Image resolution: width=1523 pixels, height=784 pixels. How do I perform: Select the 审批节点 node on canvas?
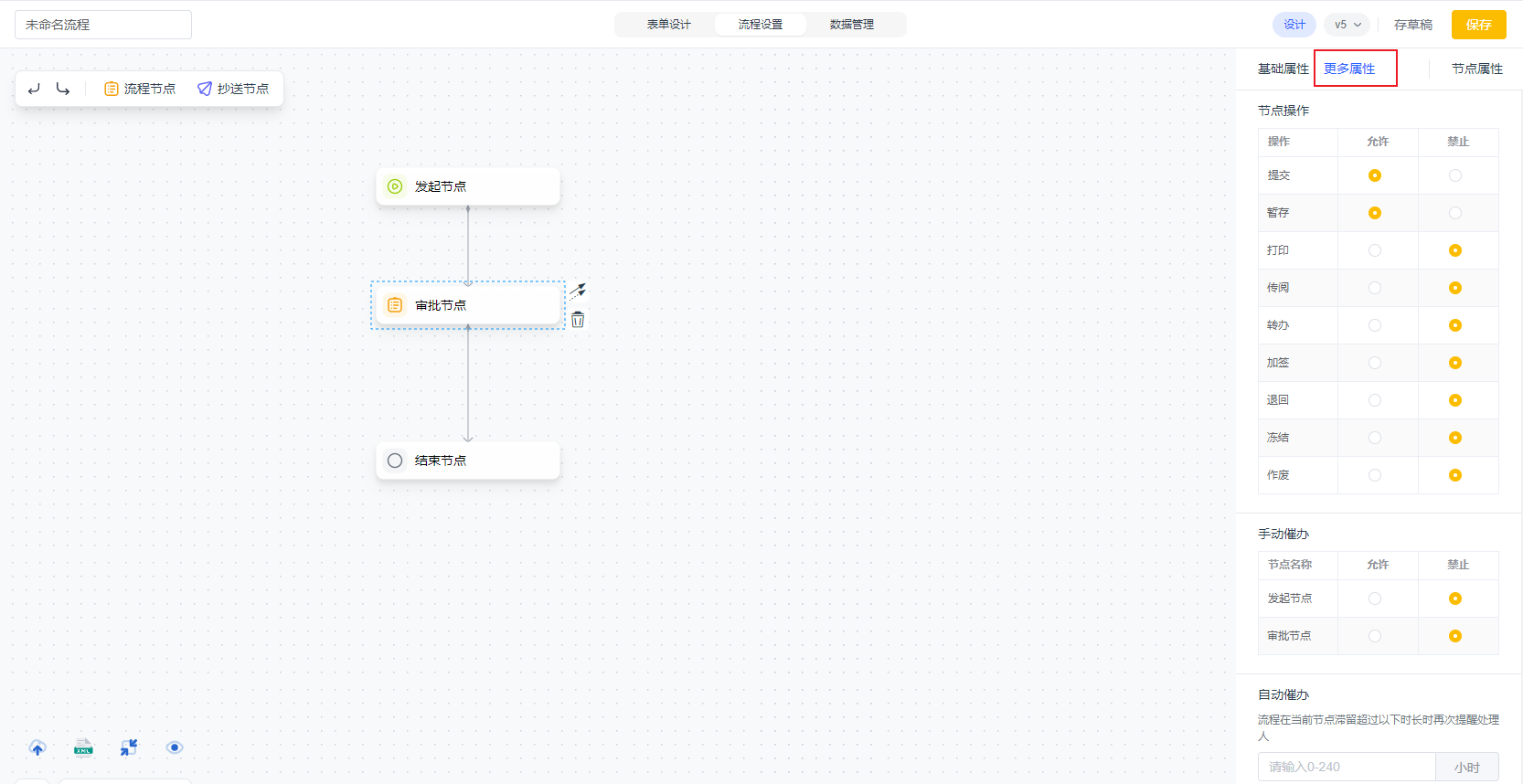click(468, 305)
